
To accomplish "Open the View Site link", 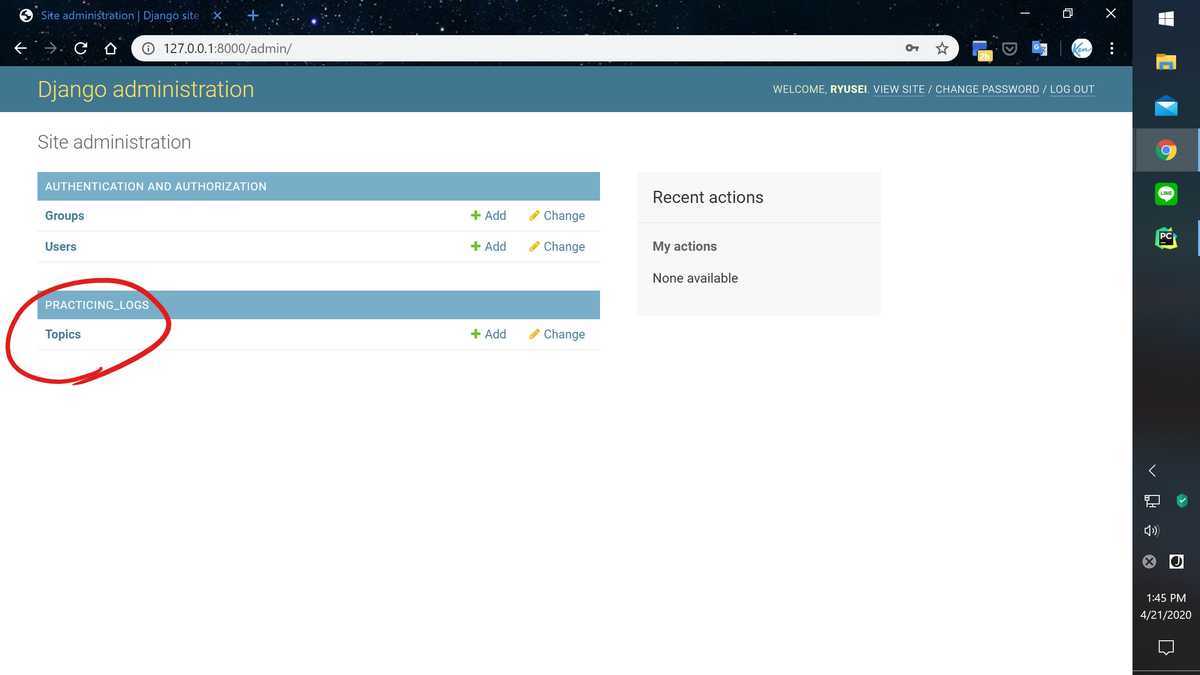I will (899, 89).
